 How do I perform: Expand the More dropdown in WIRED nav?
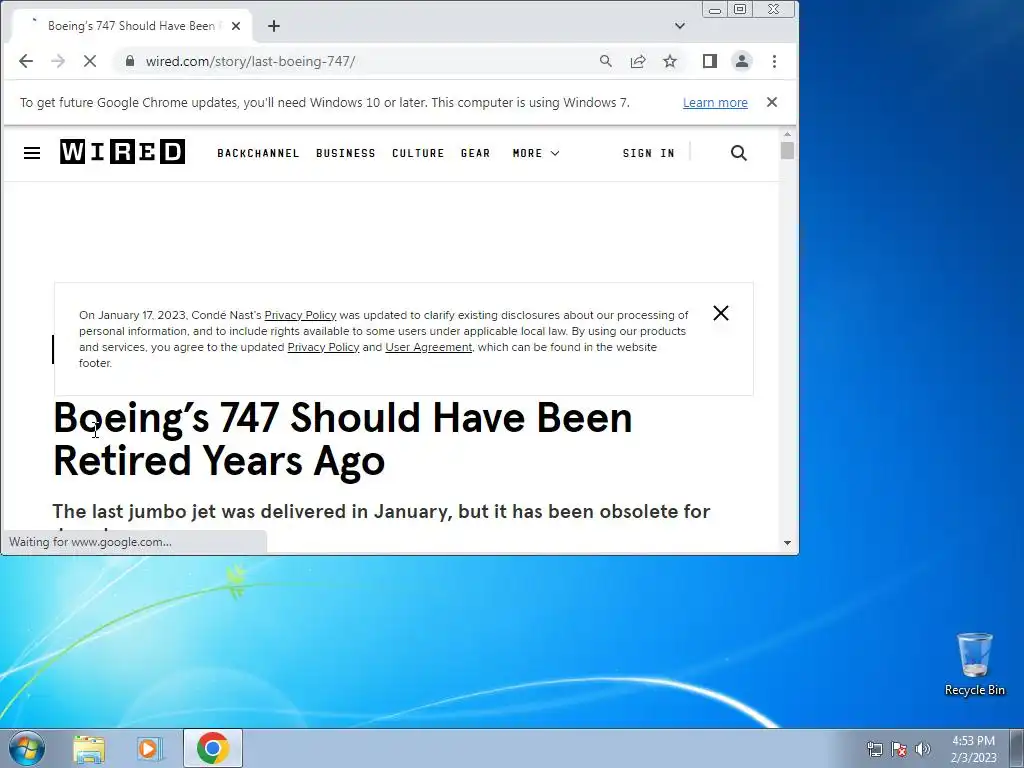536,153
